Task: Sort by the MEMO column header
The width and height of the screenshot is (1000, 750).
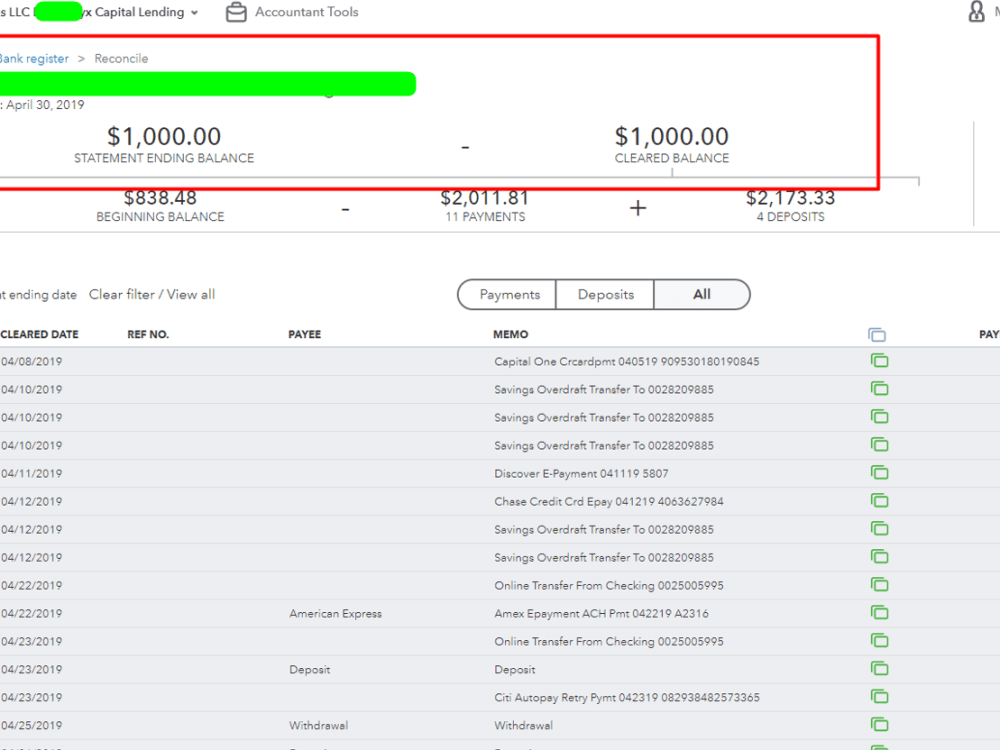Action: click(x=511, y=335)
